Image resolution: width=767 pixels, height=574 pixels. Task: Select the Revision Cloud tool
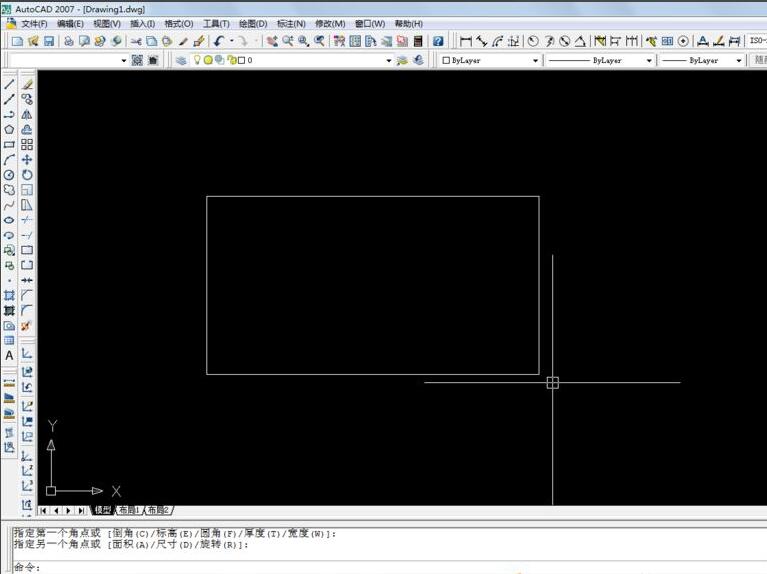tap(9, 190)
